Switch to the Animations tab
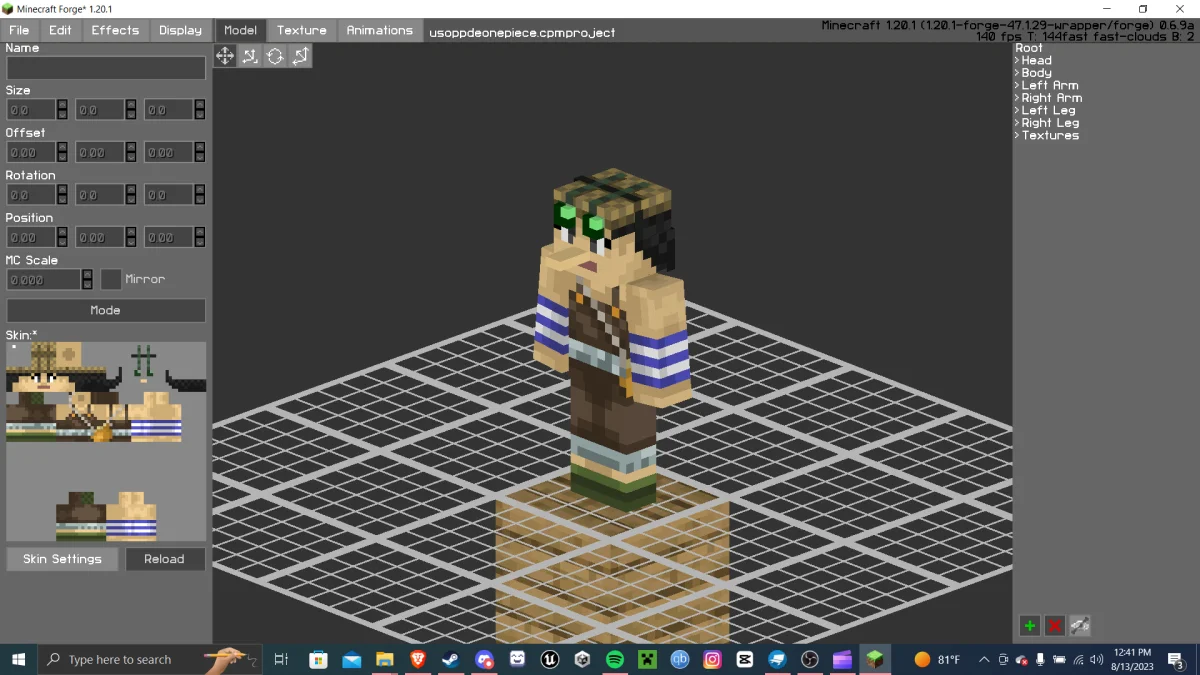The height and width of the screenshot is (675, 1200). coord(380,30)
